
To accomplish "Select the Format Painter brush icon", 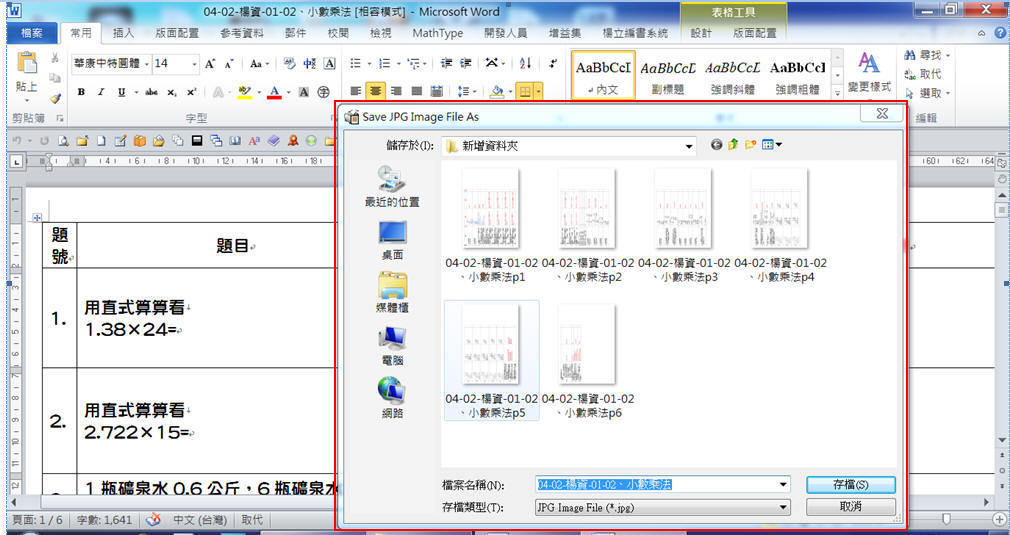I will coord(55,98).
